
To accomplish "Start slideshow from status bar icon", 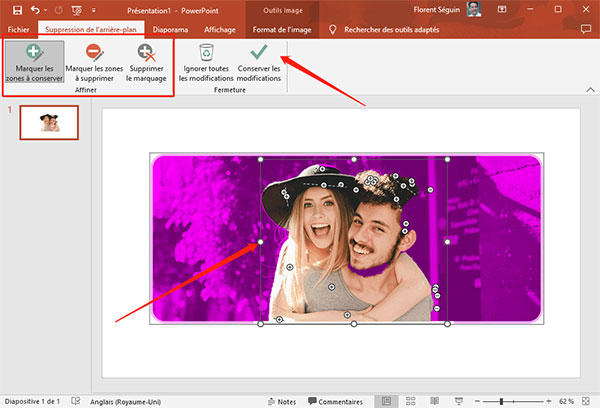I will (x=459, y=400).
